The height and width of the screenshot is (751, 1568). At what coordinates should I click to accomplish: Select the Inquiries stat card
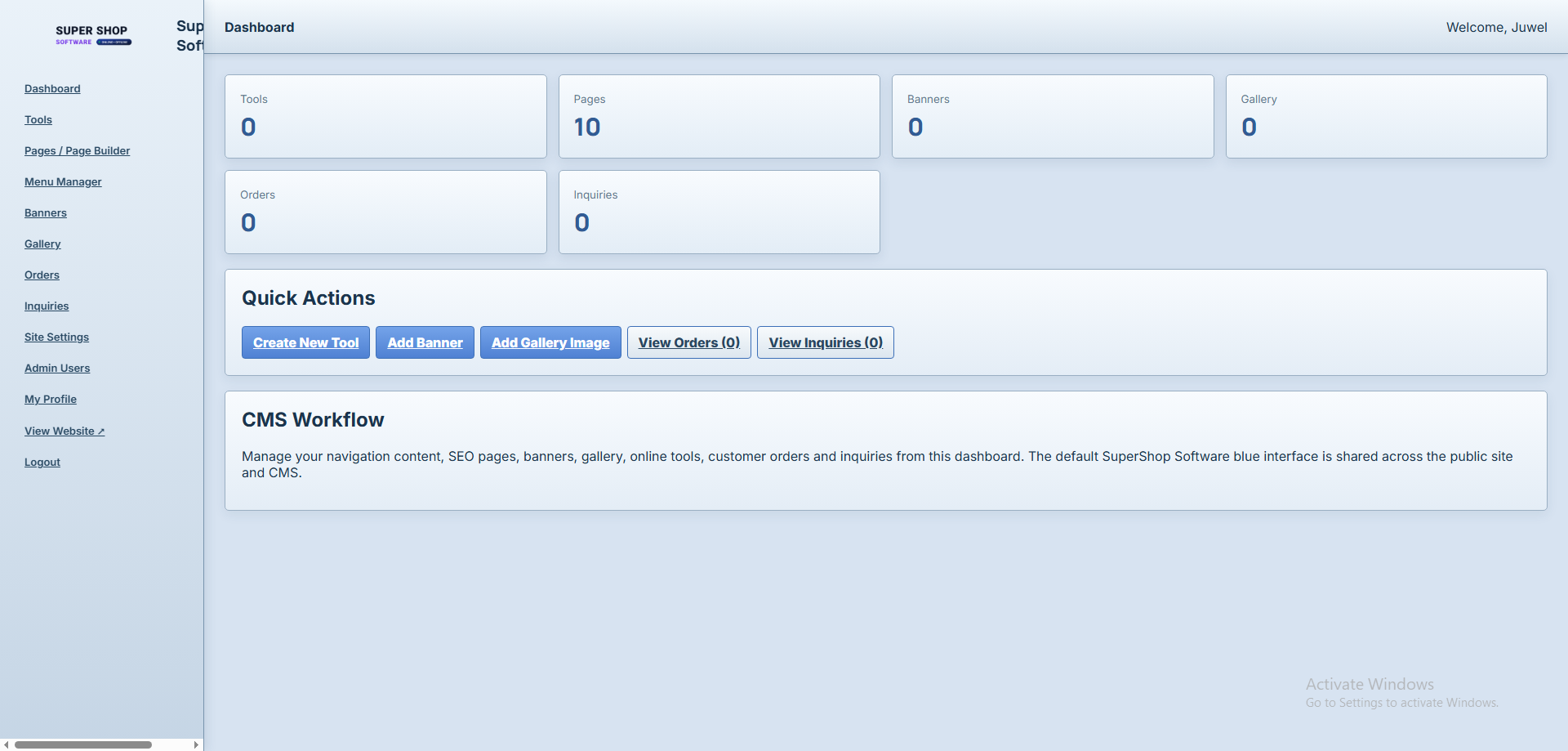[719, 212]
